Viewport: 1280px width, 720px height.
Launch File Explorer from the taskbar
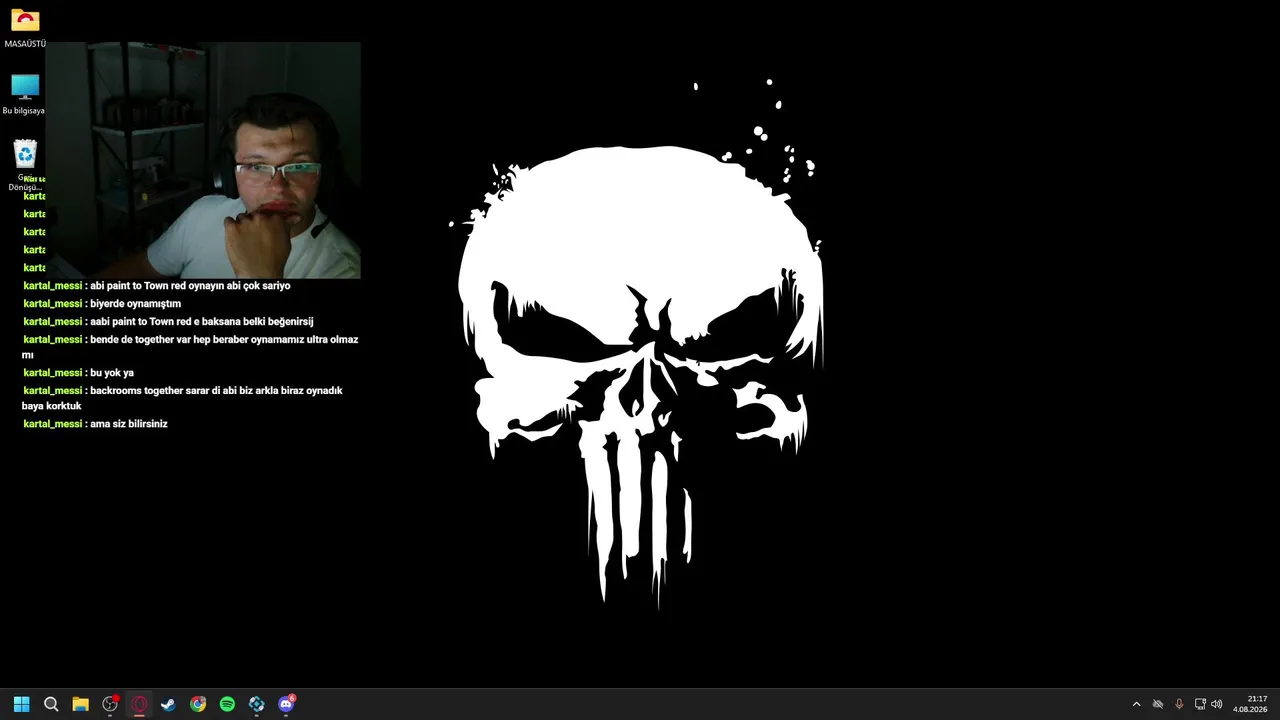pos(80,704)
